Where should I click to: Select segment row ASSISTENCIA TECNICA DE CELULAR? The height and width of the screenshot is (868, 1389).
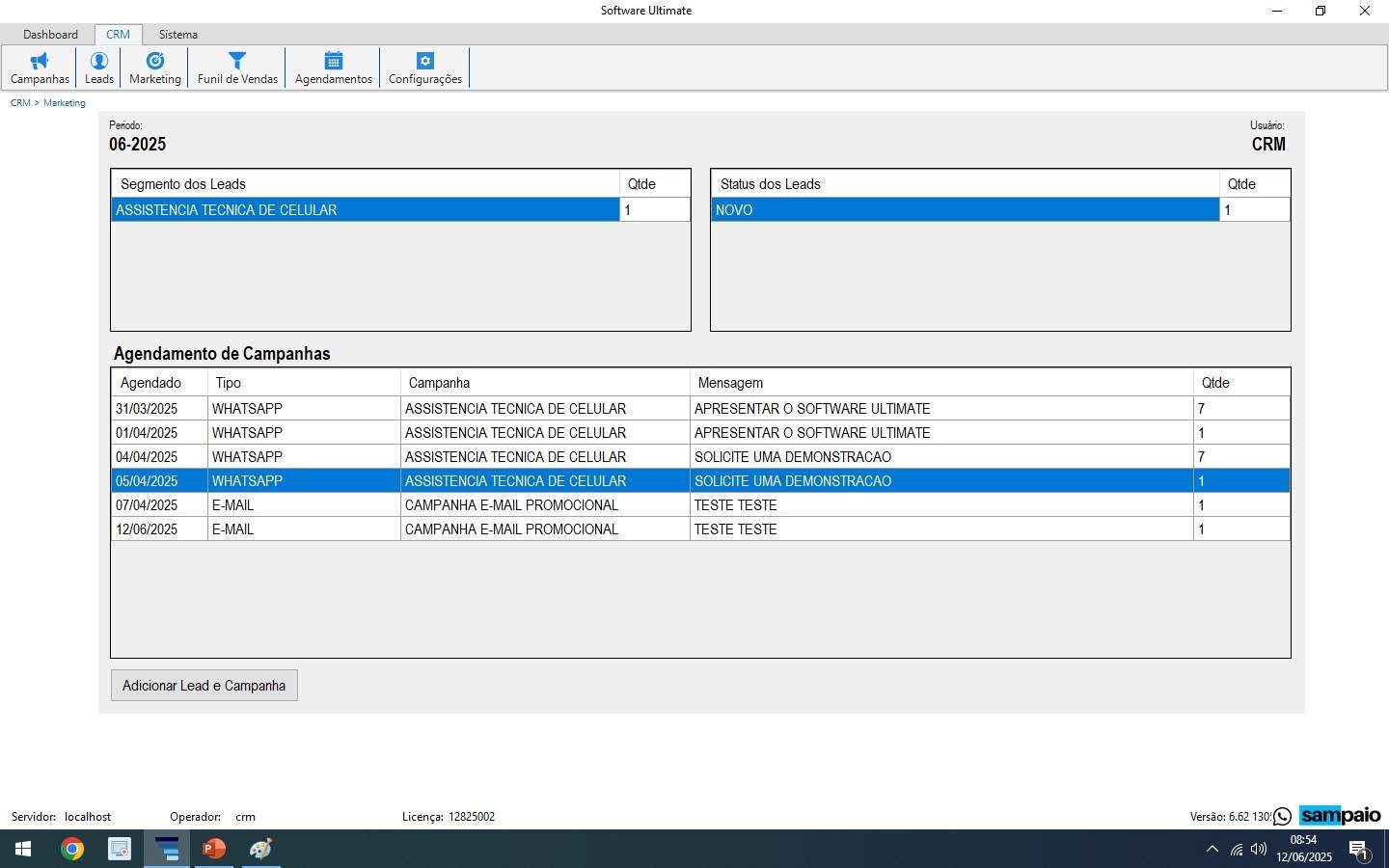coord(400,210)
